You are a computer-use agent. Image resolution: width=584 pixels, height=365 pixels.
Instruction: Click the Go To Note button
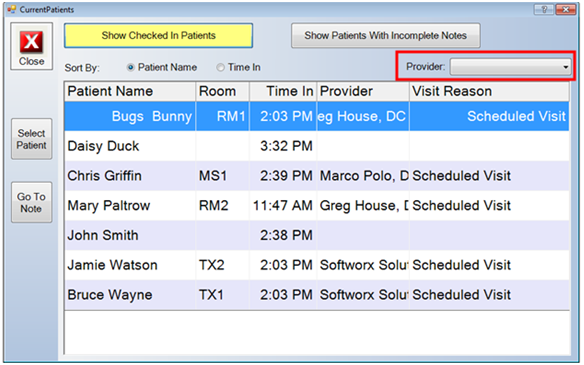(32, 202)
